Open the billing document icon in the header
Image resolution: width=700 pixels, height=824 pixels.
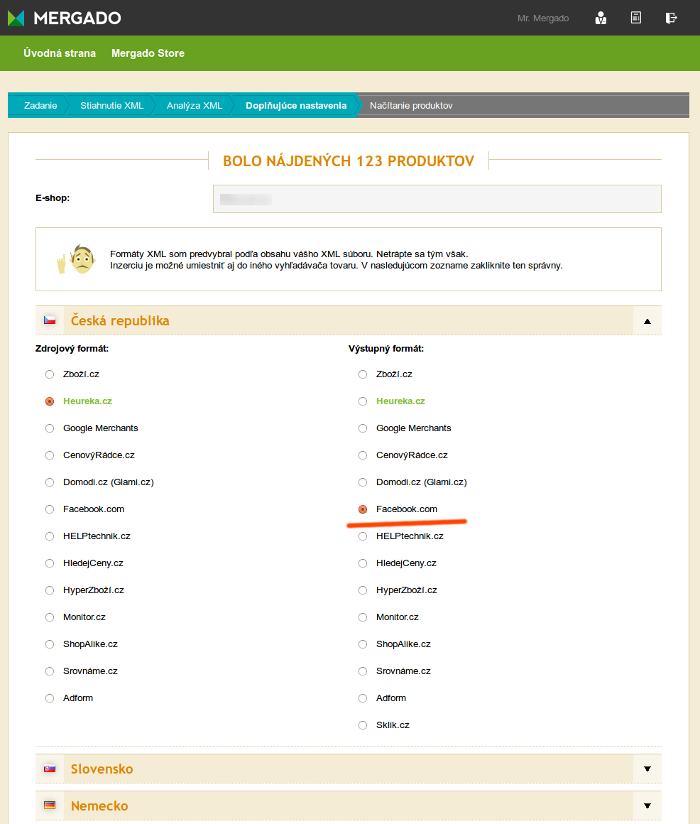pyautogui.click(x=636, y=17)
